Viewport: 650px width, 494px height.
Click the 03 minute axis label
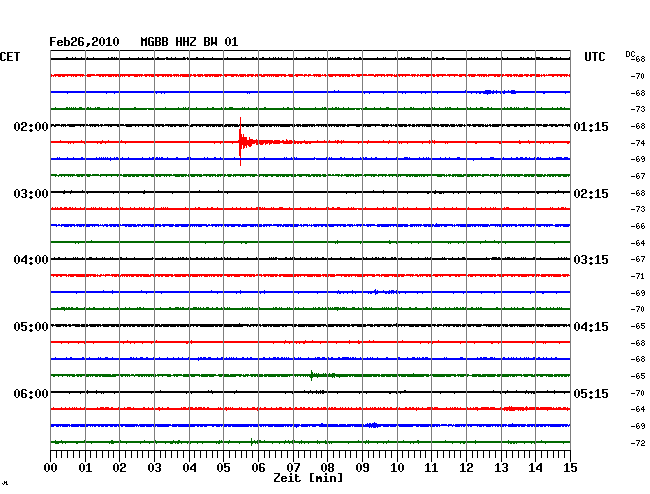[x=154, y=467]
